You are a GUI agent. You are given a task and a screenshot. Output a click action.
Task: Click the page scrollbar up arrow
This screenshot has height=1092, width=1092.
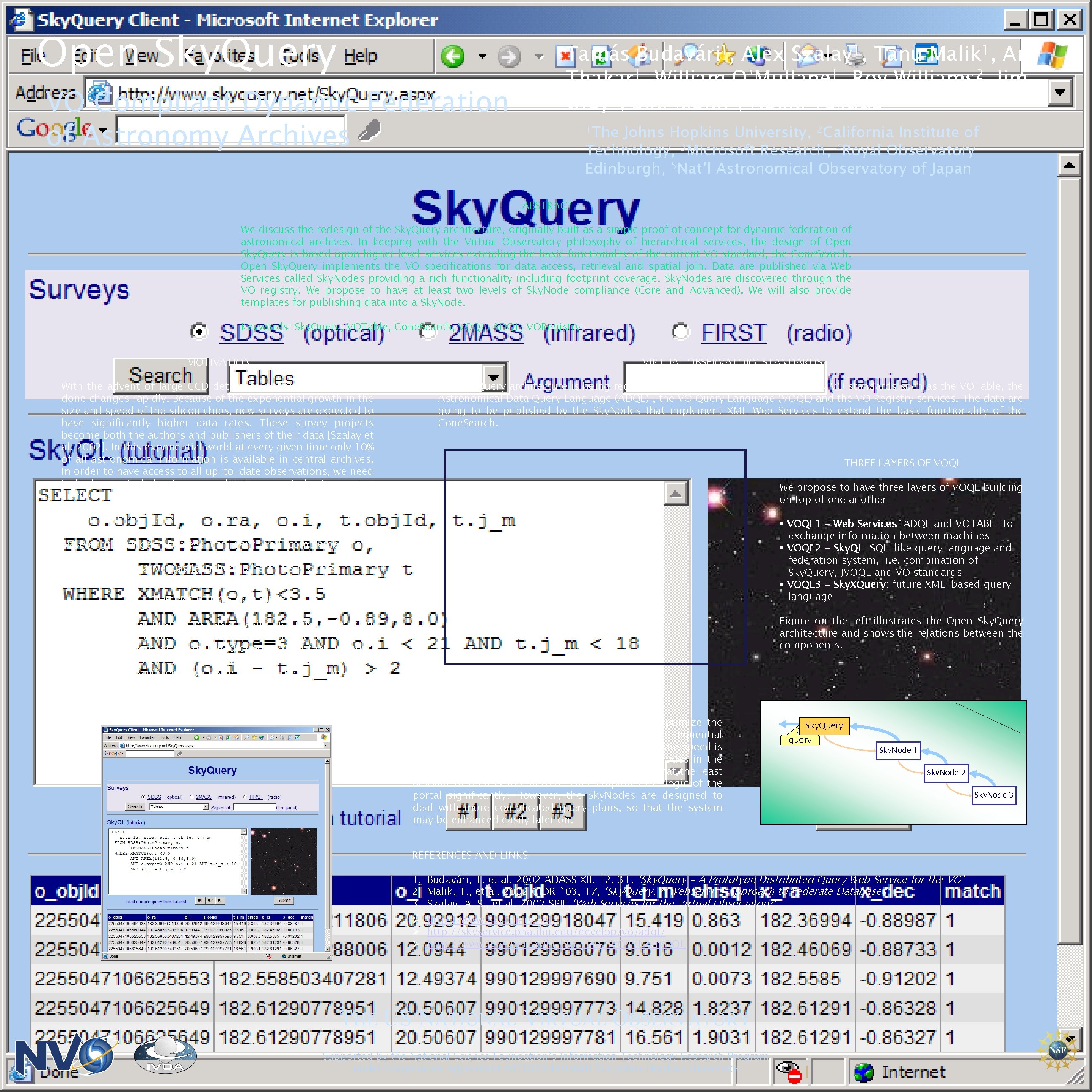coord(1069,165)
